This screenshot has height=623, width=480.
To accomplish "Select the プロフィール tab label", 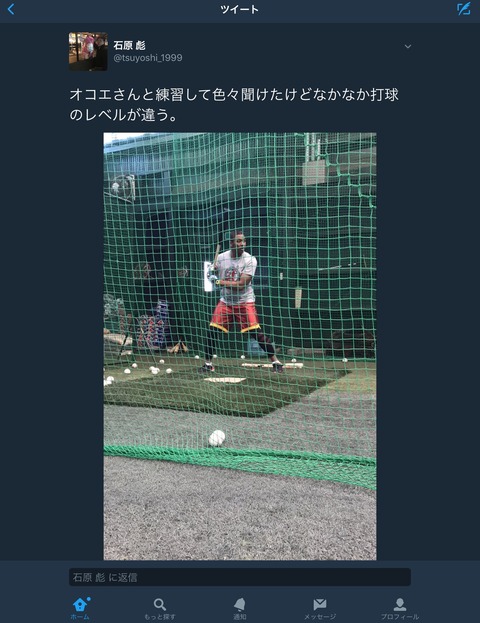I will 400,617.
